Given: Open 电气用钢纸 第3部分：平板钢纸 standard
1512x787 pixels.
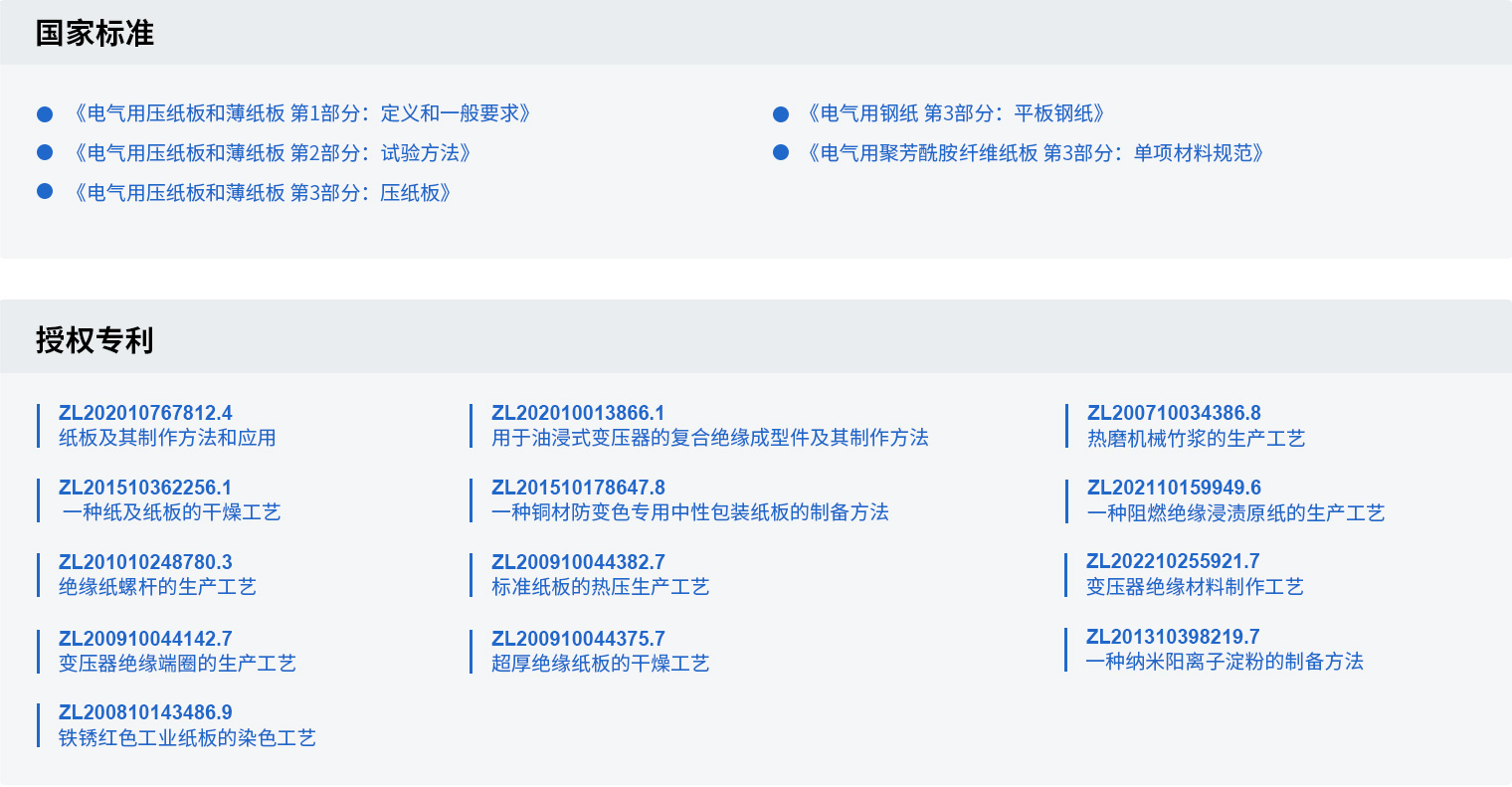Looking at the screenshot, I should tap(955, 114).
